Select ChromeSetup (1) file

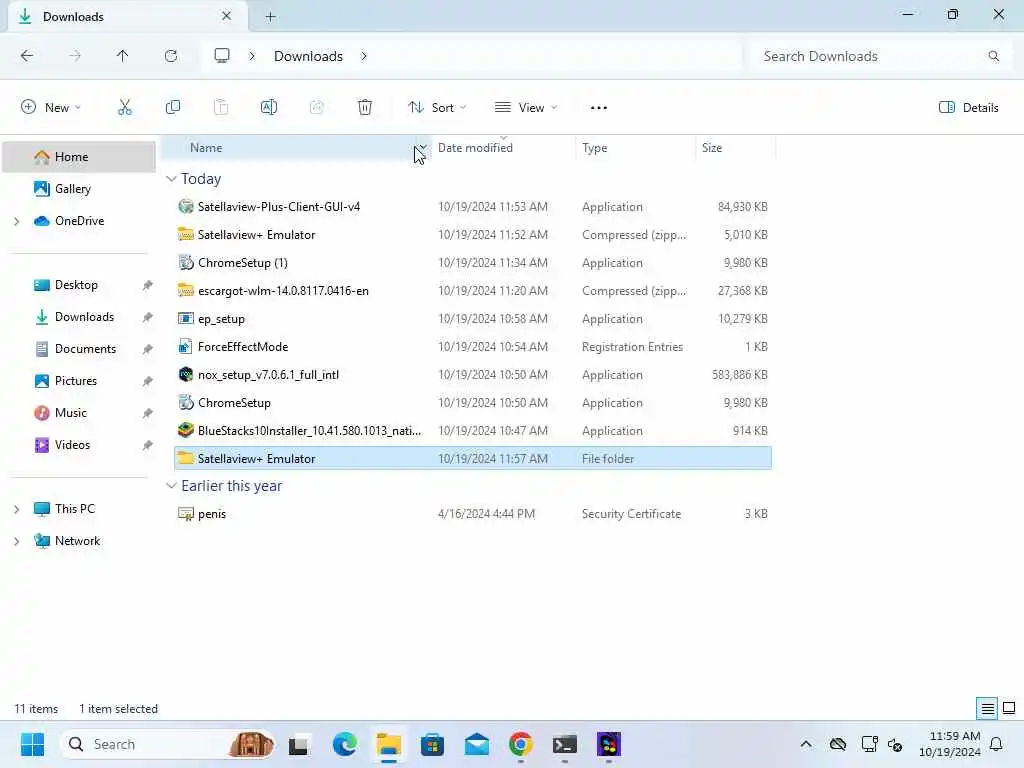473,263
